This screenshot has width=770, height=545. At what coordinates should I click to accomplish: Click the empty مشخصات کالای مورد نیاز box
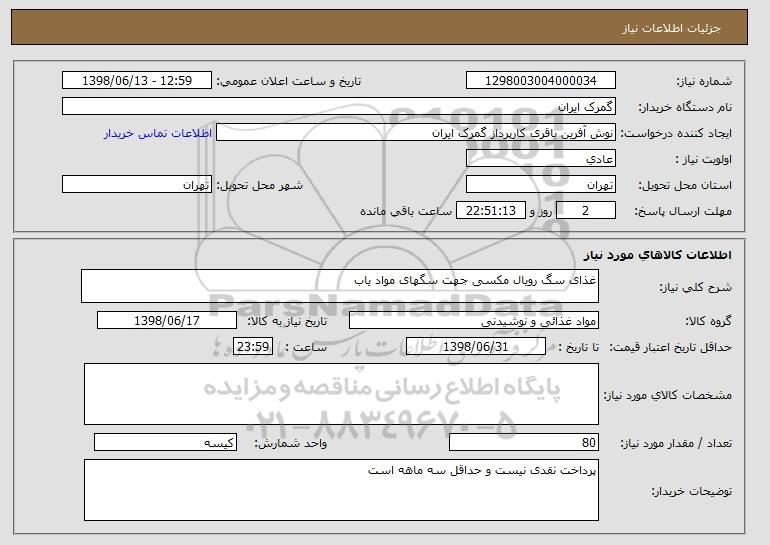coord(341,394)
